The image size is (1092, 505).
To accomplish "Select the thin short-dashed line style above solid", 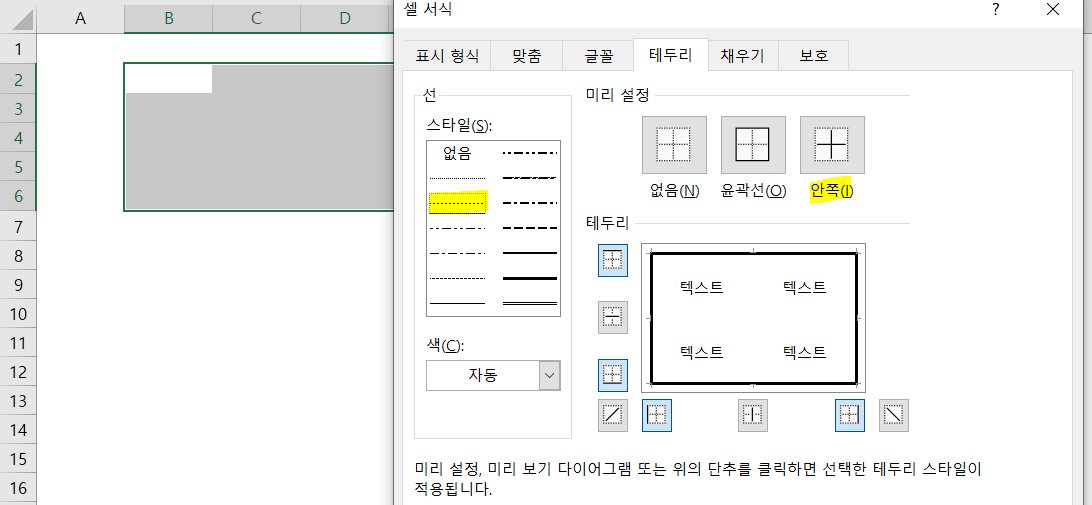I will 457,278.
